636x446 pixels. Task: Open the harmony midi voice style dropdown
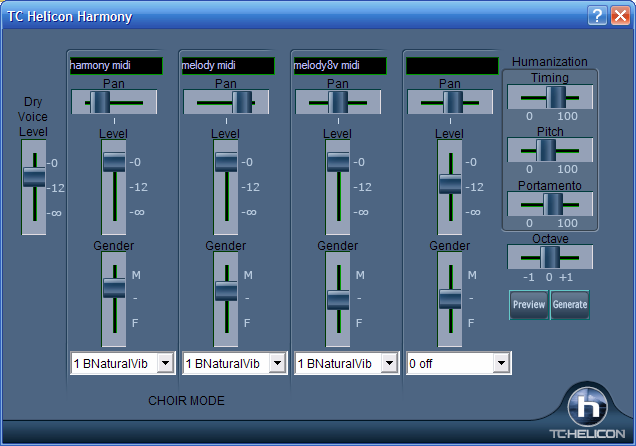(x=165, y=363)
